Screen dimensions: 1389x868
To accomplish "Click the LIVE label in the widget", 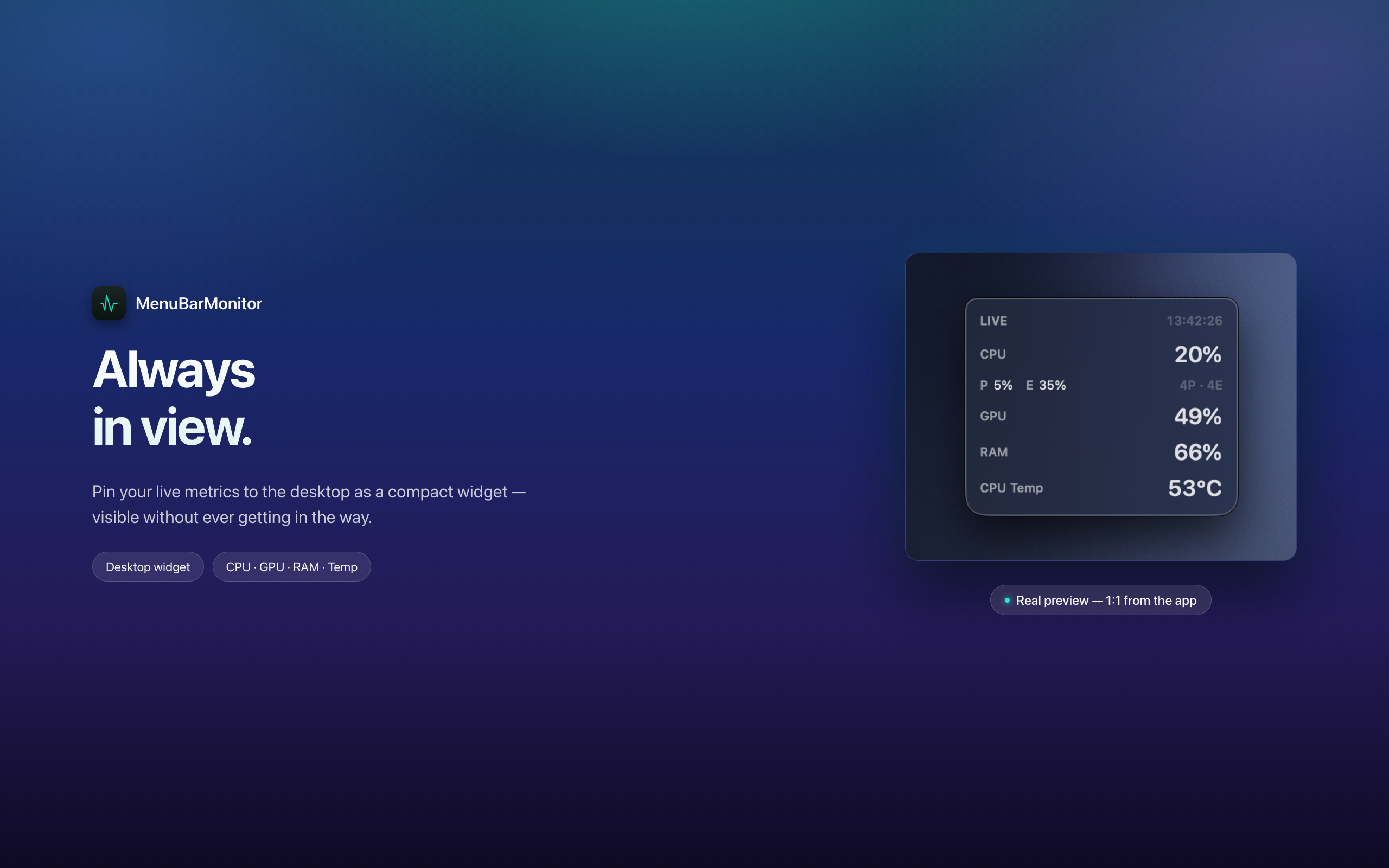I will tap(993, 320).
